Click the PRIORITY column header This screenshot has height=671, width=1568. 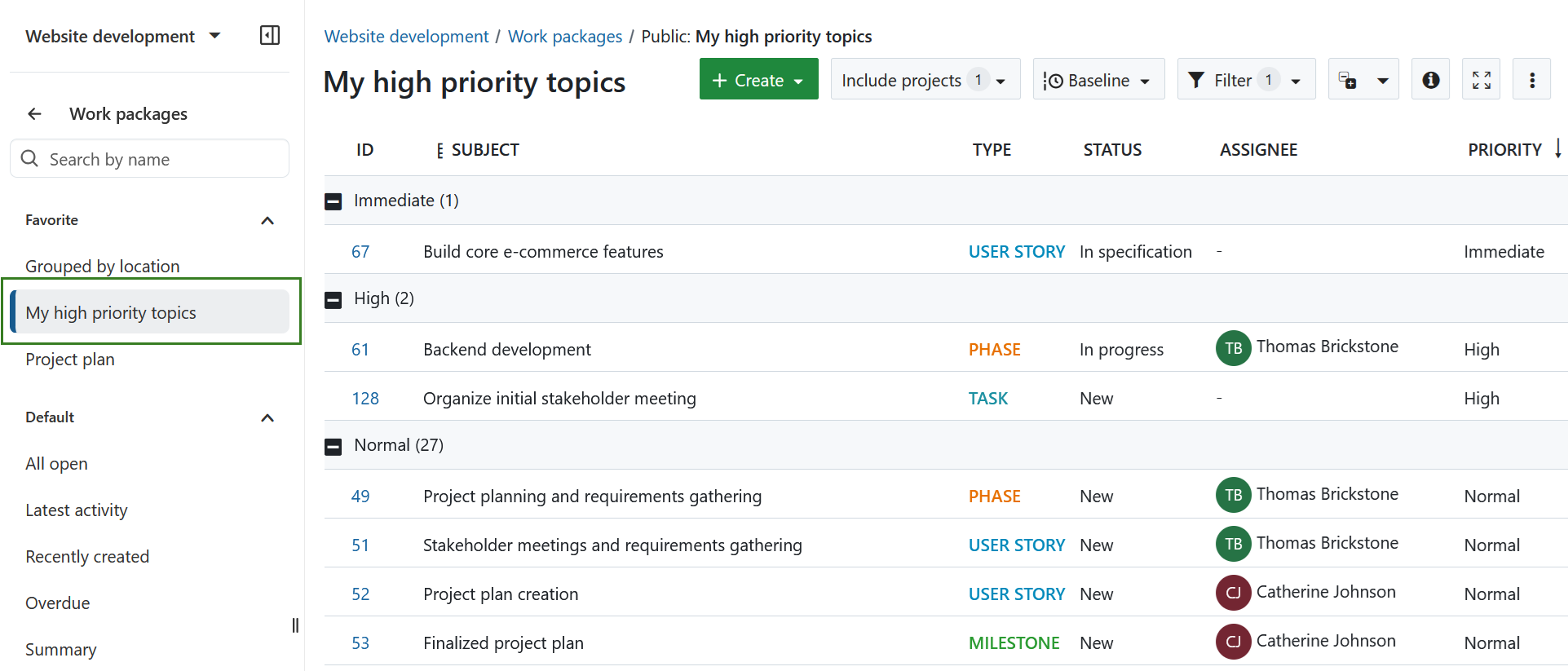click(1504, 150)
